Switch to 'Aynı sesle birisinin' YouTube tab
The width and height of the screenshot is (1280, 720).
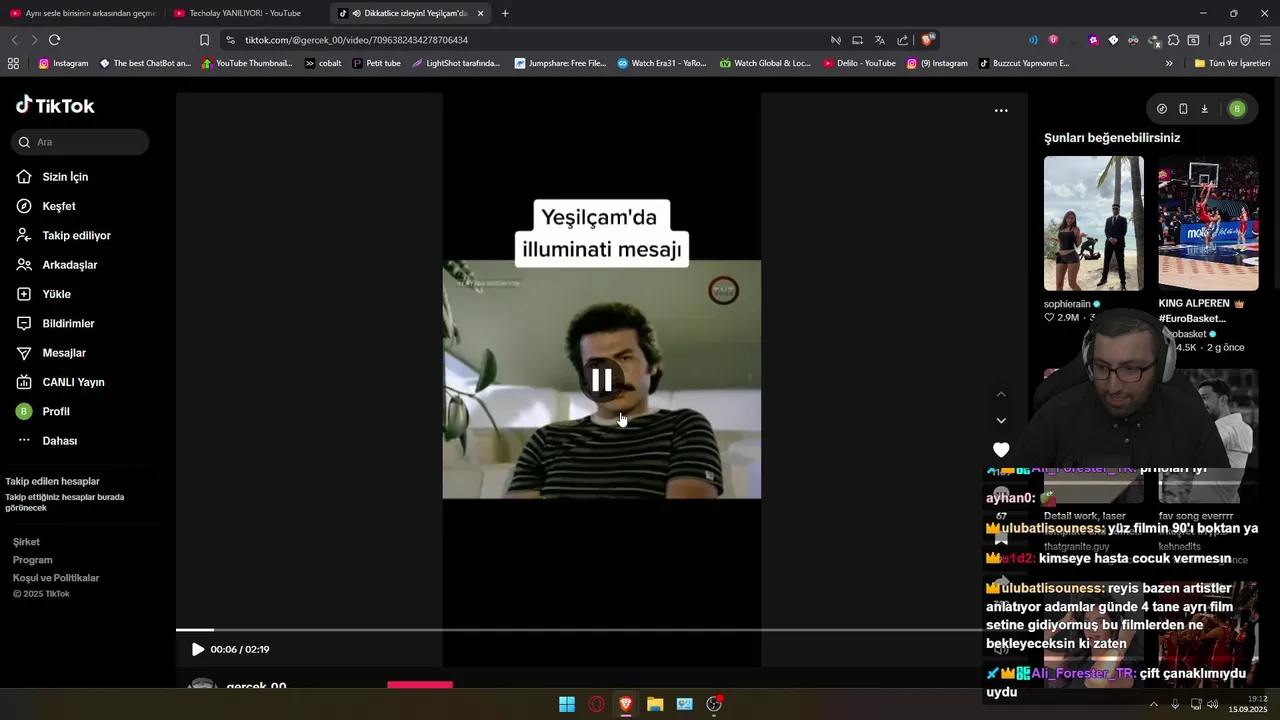(82, 13)
